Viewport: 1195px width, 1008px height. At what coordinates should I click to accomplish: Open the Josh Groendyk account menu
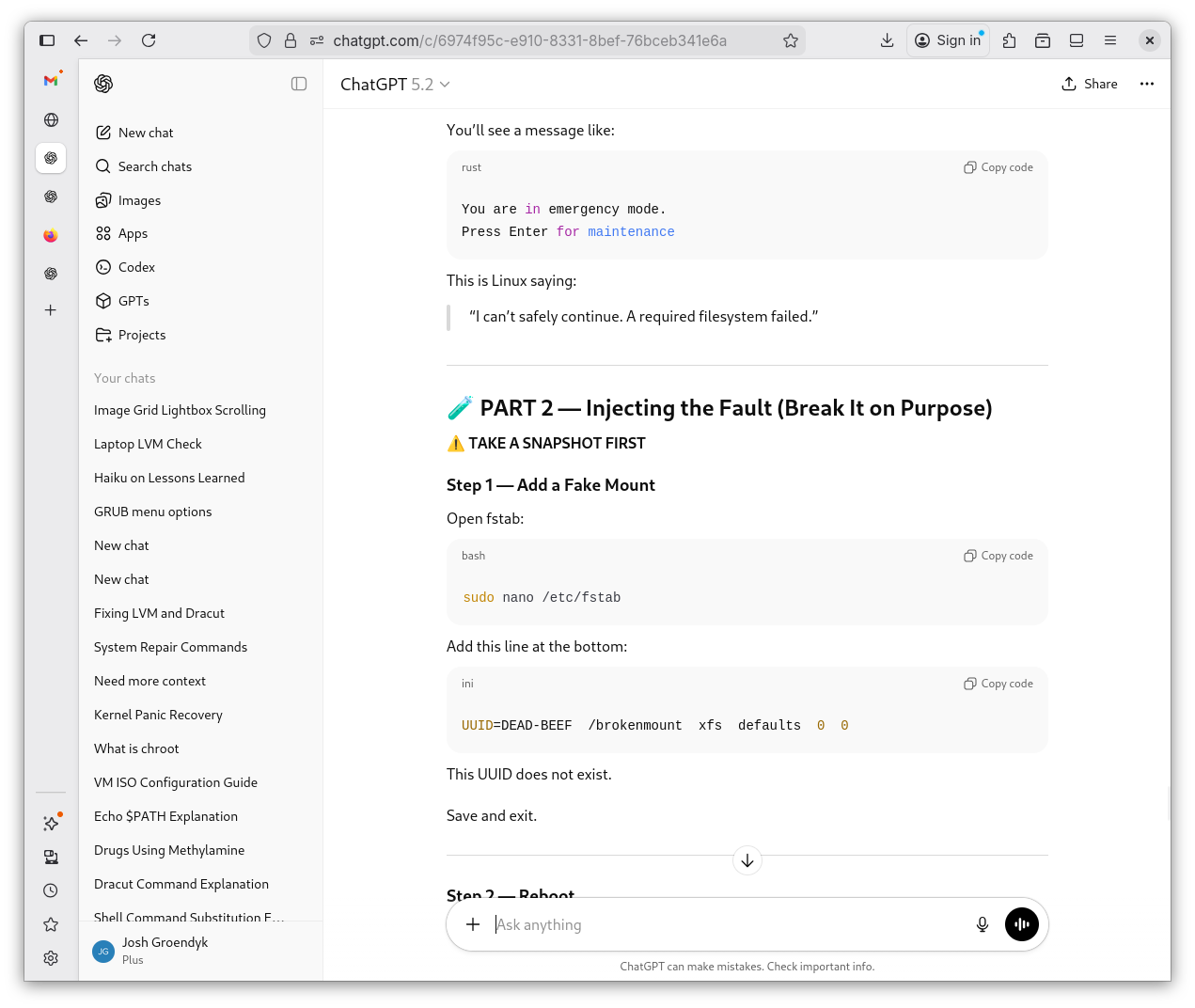165,950
